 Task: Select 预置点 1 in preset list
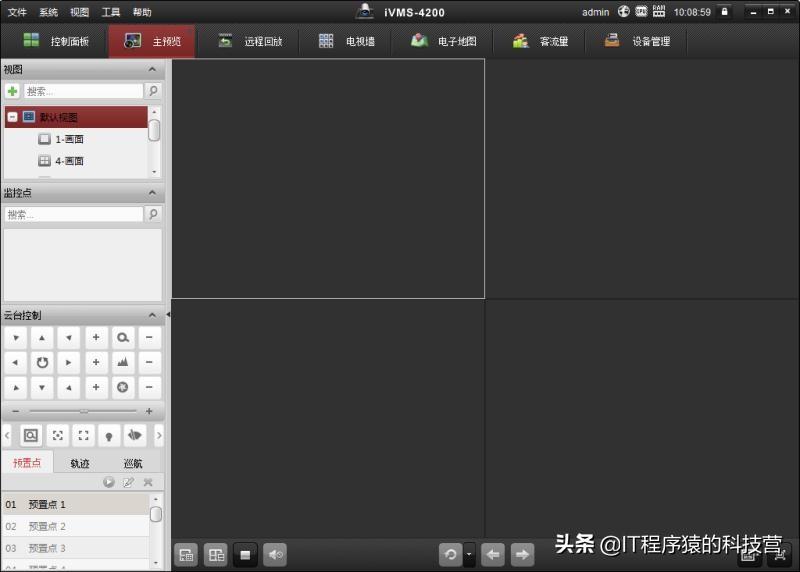click(76, 504)
